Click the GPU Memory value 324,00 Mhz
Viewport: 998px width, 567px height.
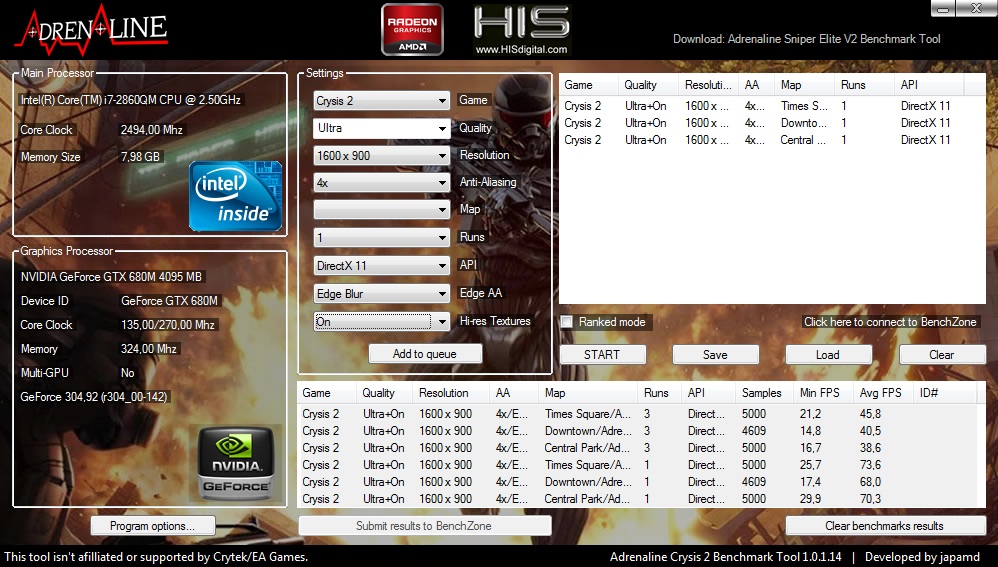pos(149,349)
